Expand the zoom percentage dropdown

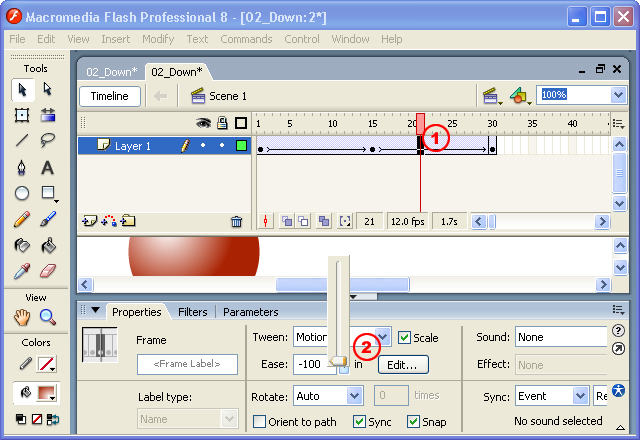point(617,95)
